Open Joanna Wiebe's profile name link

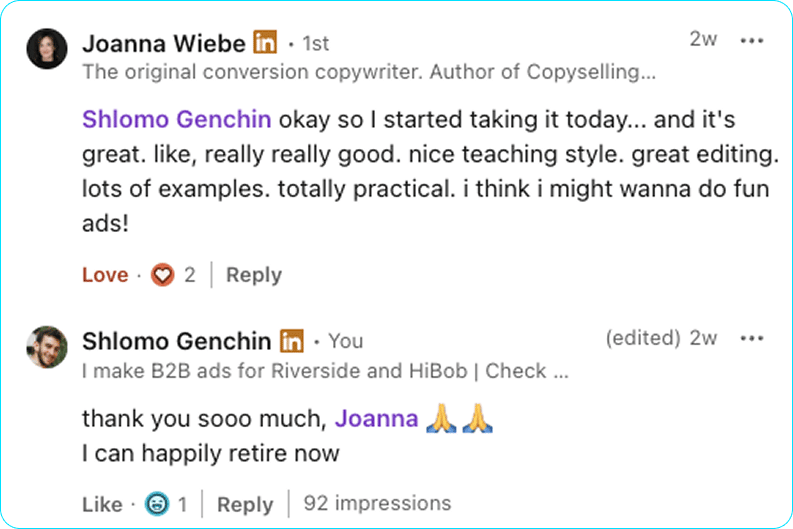click(x=164, y=43)
